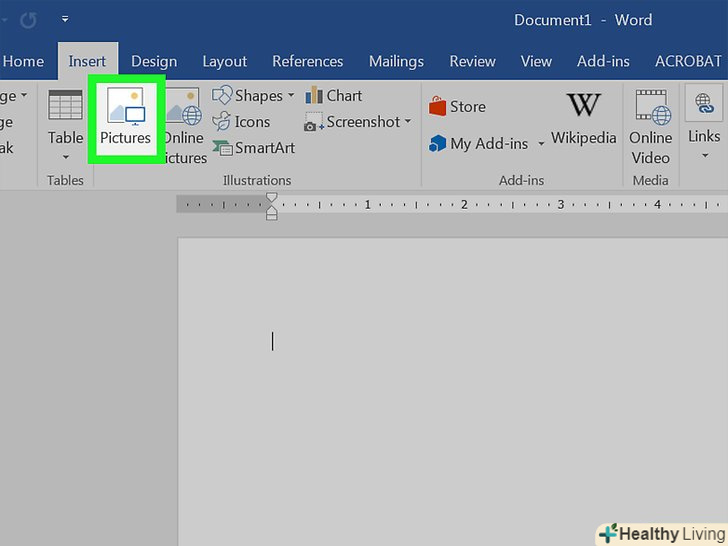Insert a Chart

pos(334,95)
